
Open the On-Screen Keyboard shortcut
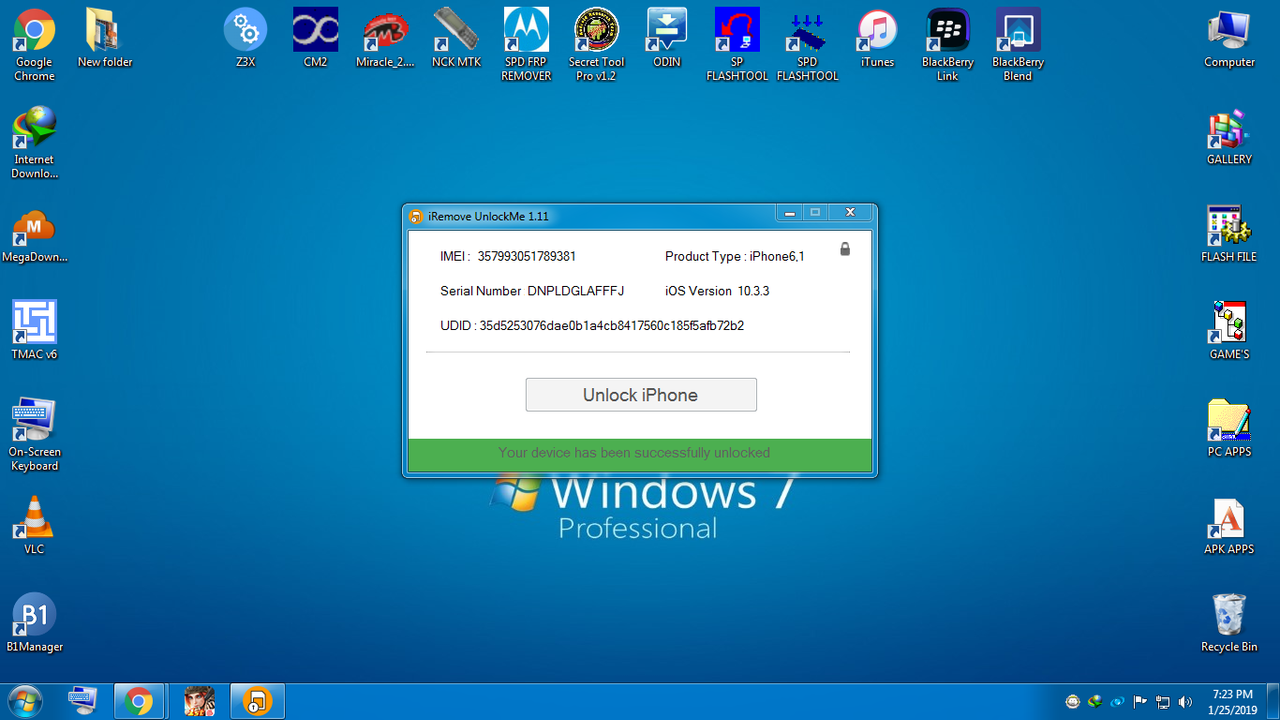(34, 435)
